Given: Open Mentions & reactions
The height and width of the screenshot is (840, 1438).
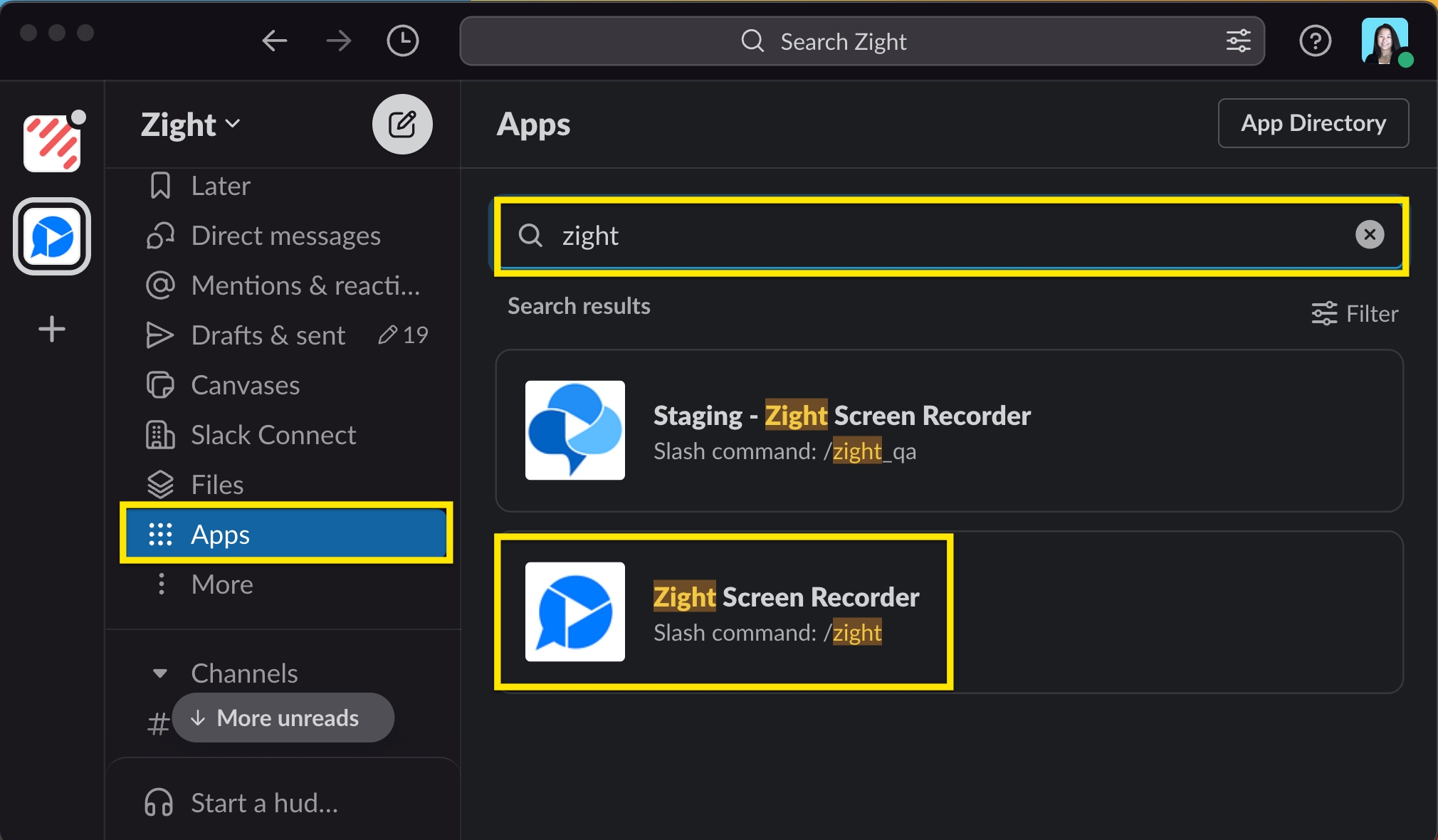Looking at the screenshot, I should click(x=285, y=285).
